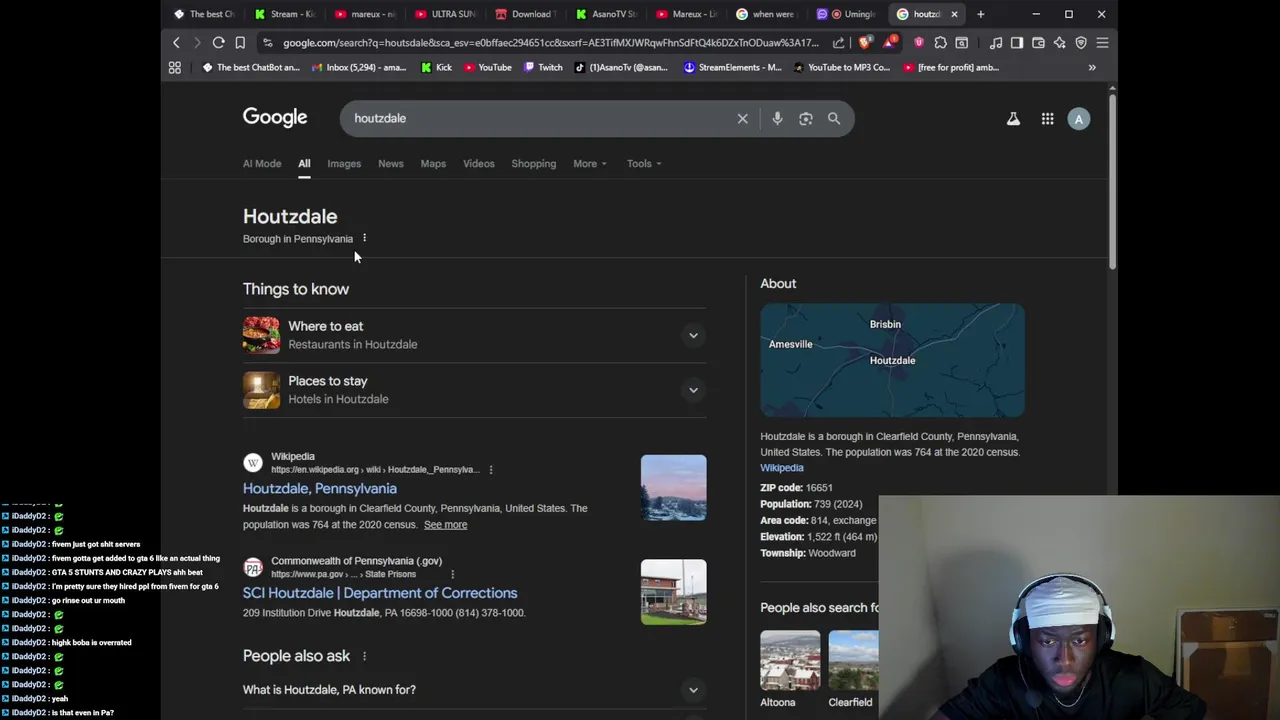Viewport: 1280px width, 720px height.
Task: Open the apps grid in bookmarks bar
Action: (174, 68)
